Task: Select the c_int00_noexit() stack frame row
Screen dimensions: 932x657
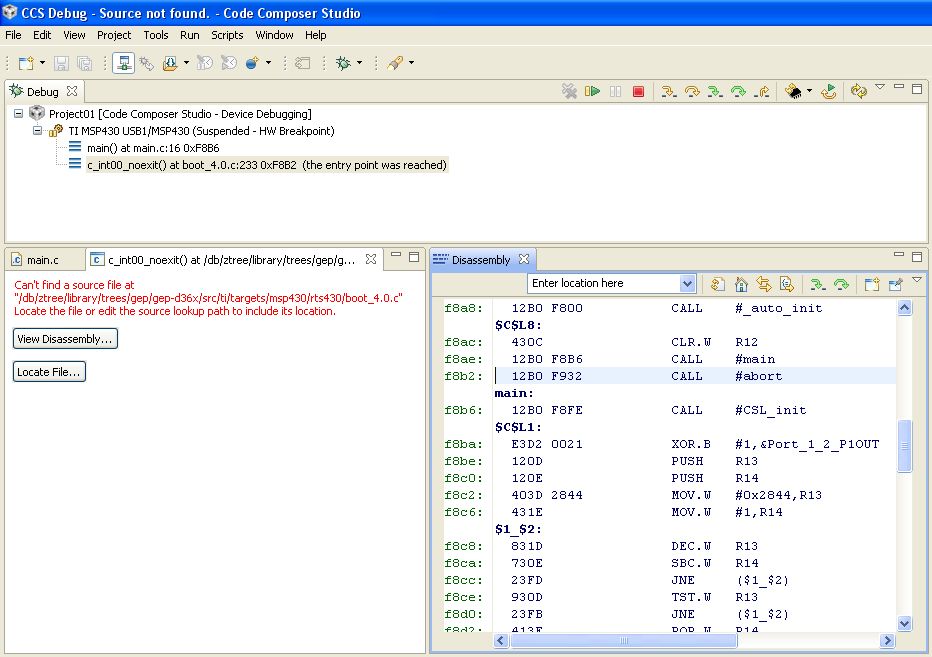Action: (266, 165)
